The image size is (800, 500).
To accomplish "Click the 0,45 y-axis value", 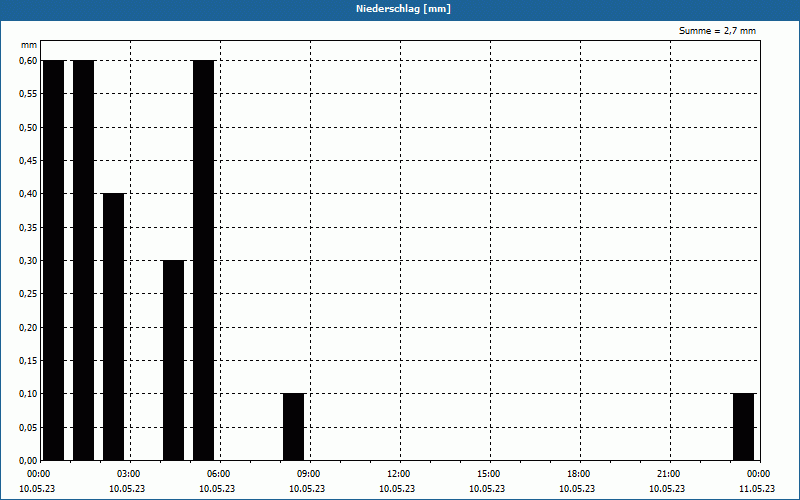I will click(28, 161).
